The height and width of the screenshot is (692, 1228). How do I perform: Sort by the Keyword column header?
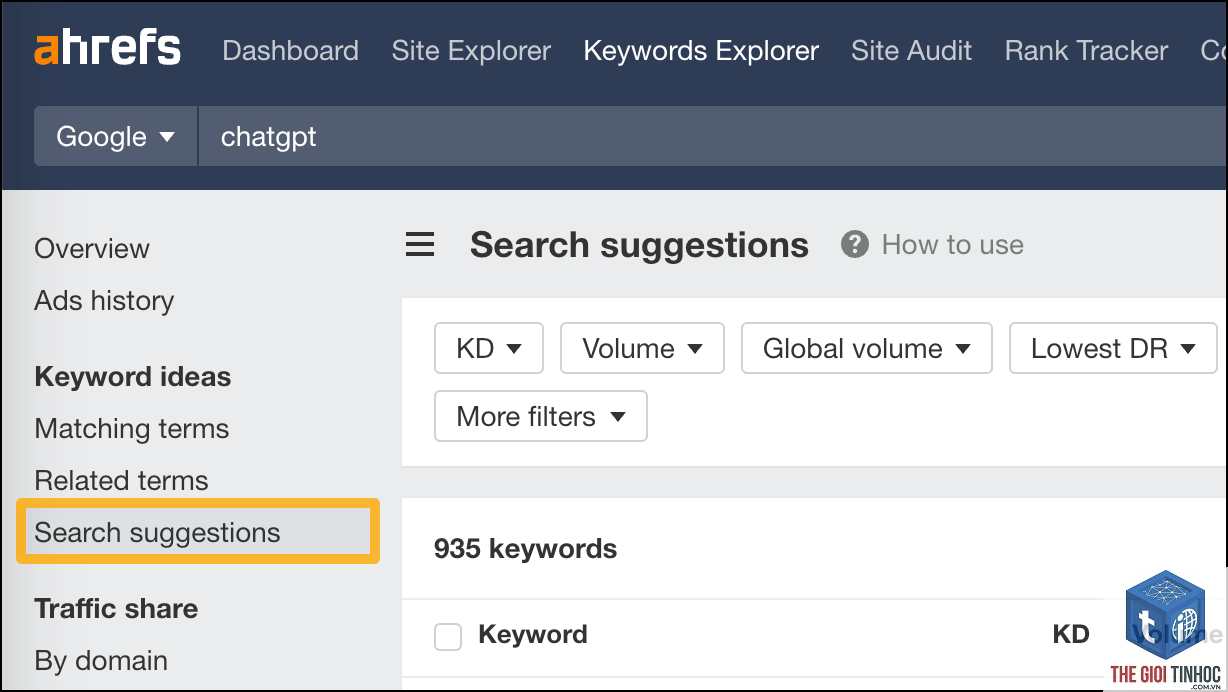tap(533, 635)
